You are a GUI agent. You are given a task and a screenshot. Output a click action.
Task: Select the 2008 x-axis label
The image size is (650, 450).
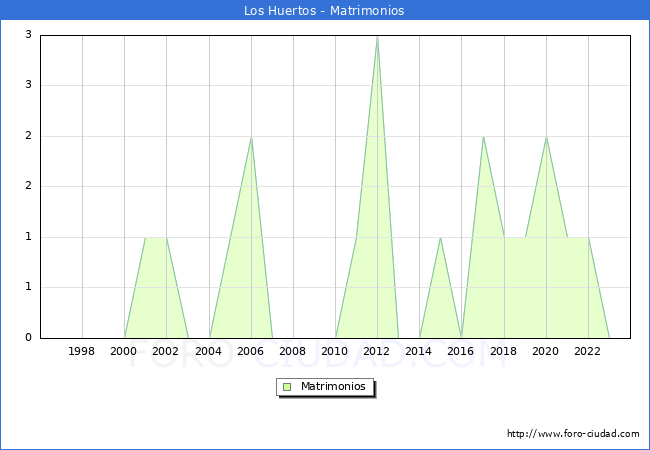click(293, 352)
